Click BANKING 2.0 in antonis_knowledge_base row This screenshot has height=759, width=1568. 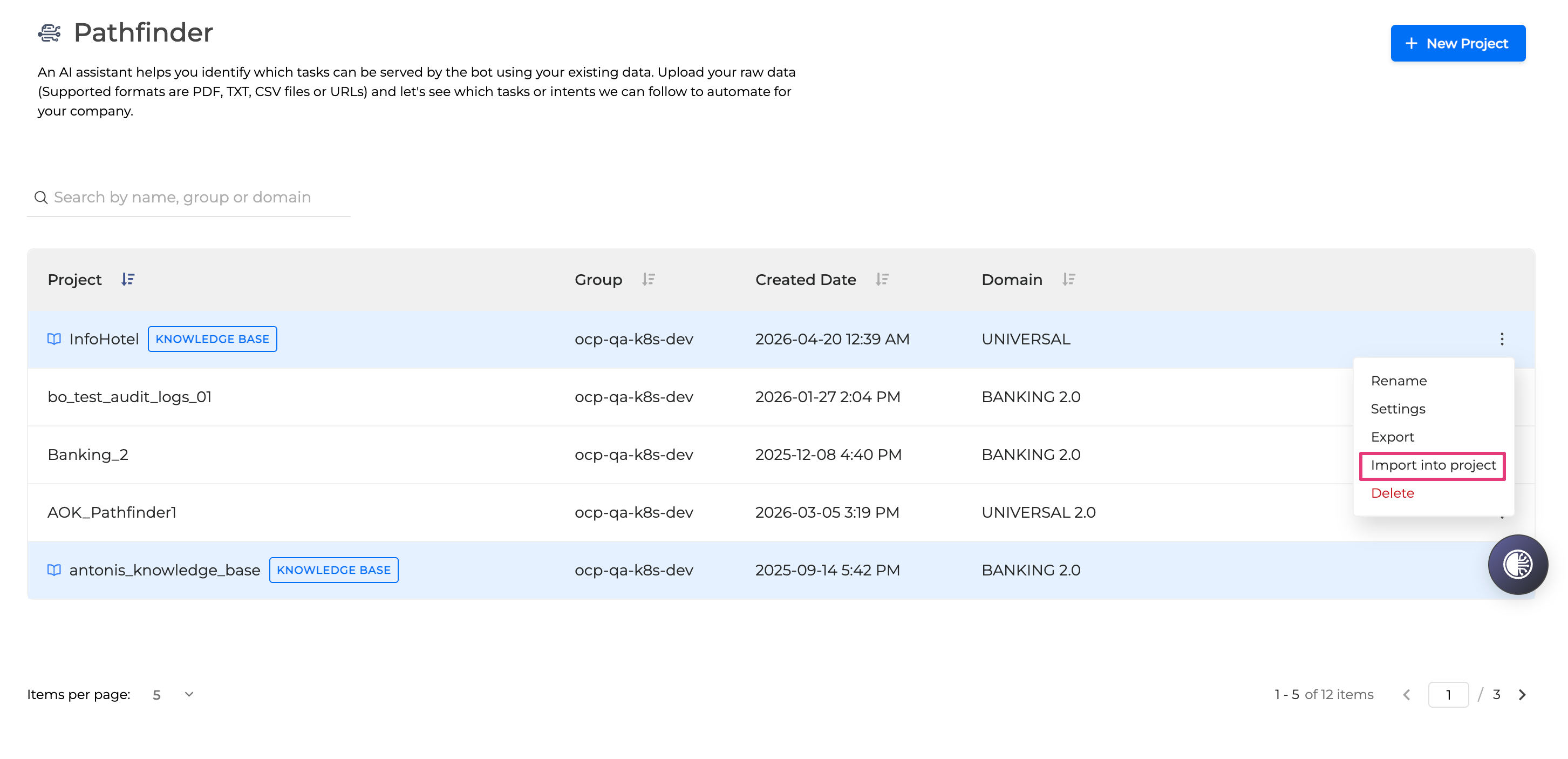[x=1031, y=570]
